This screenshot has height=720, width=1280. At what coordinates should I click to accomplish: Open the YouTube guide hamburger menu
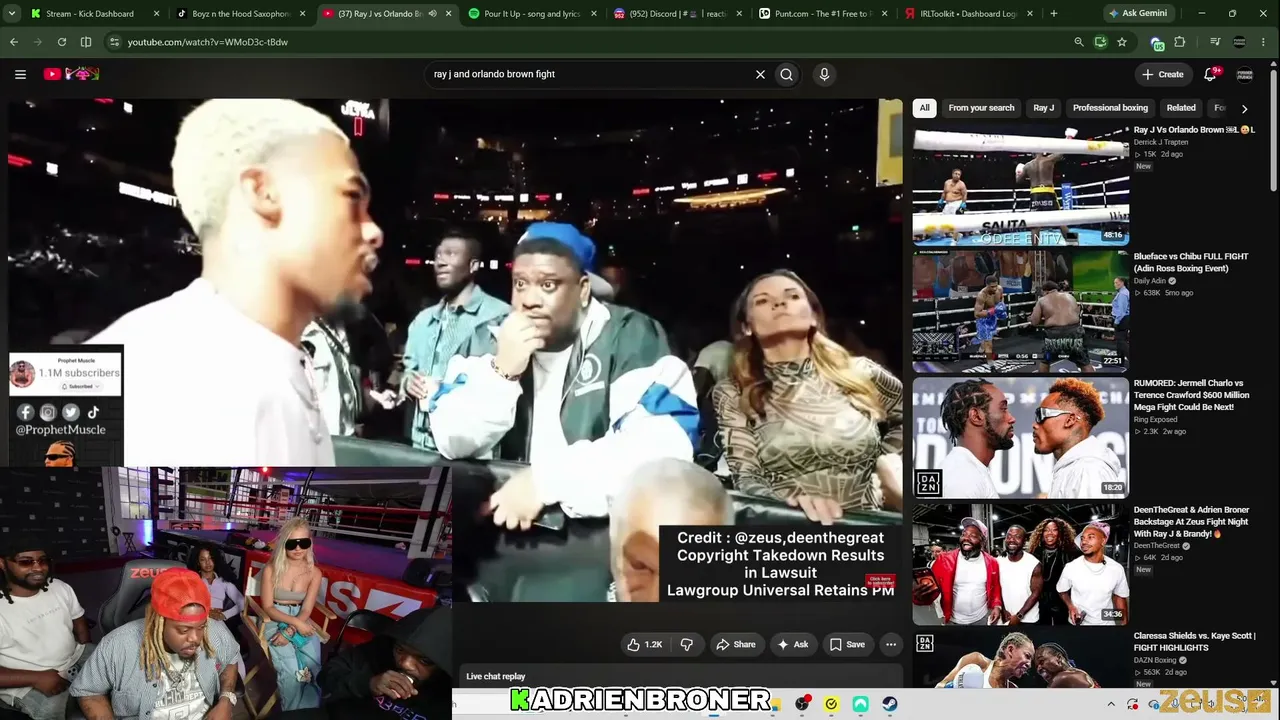(x=20, y=74)
